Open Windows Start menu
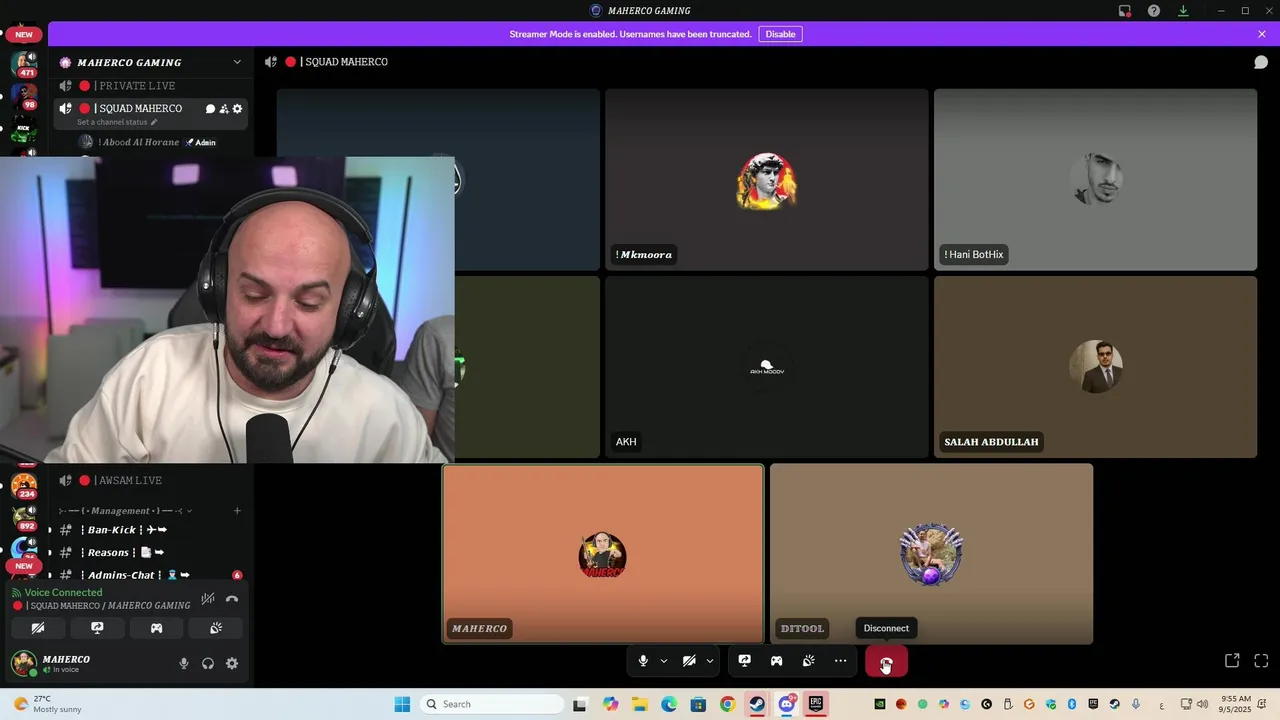Screen dimensions: 1280x720 [402, 704]
